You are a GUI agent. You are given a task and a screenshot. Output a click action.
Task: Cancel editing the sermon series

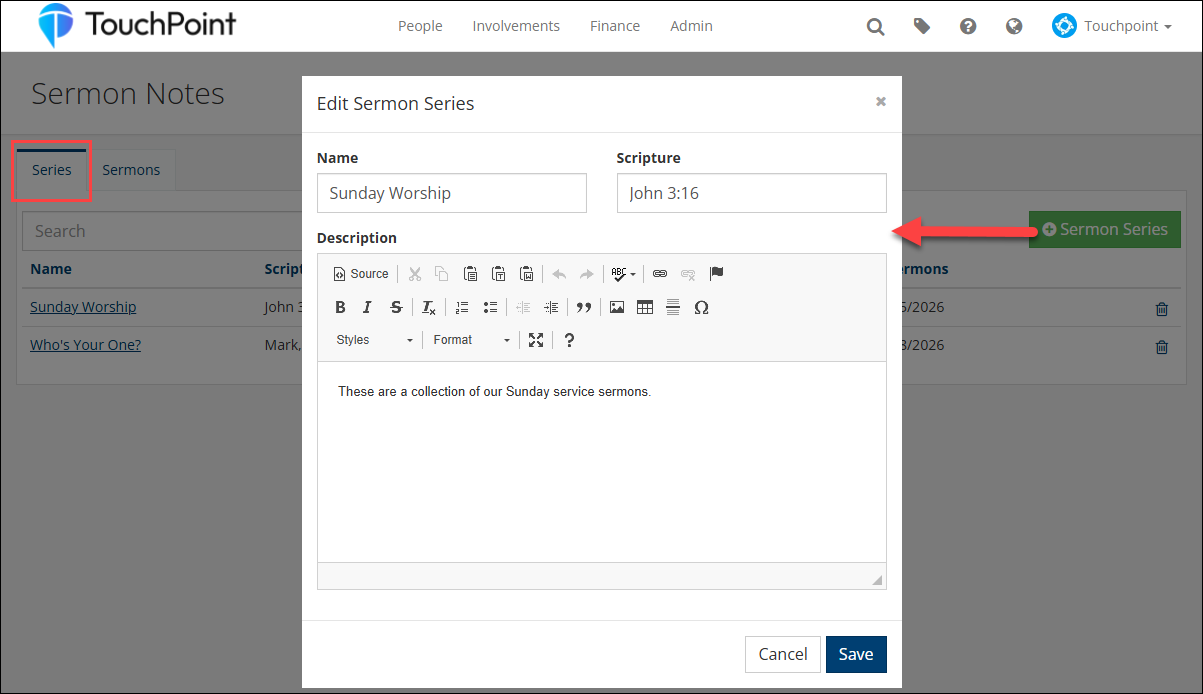click(782, 654)
